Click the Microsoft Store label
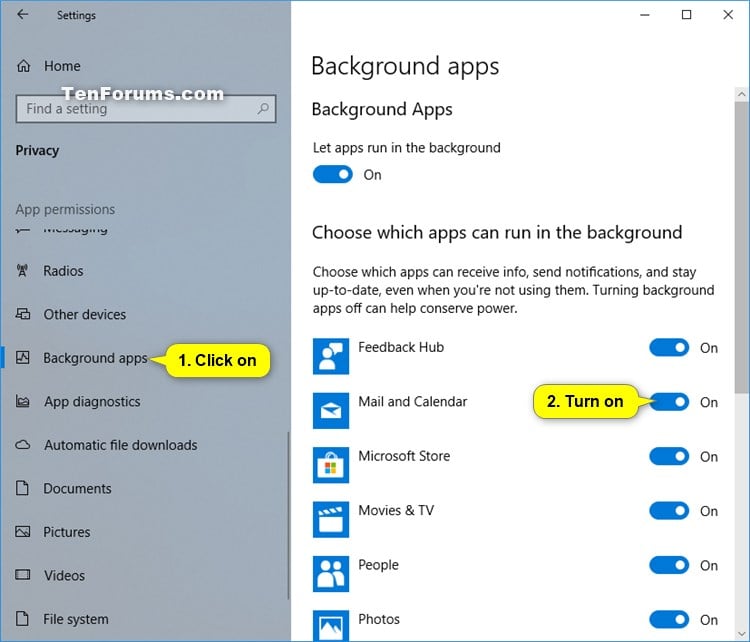The height and width of the screenshot is (642, 750). tap(404, 456)
